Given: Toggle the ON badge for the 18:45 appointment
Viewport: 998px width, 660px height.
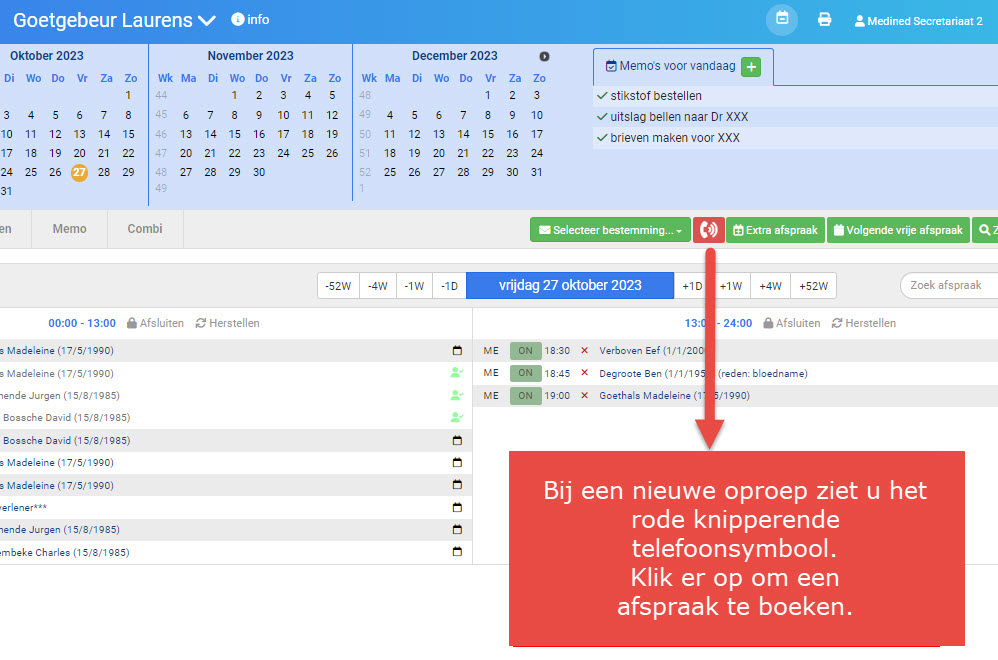Looking at the screenshot, I should click(x=525, y=374).
